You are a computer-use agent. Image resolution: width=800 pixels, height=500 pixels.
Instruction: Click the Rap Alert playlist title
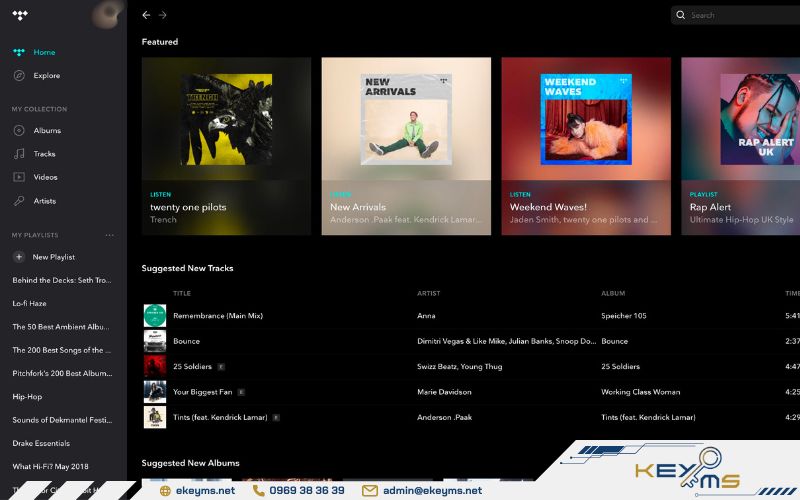pyautogui.click(x=710, y=207)
